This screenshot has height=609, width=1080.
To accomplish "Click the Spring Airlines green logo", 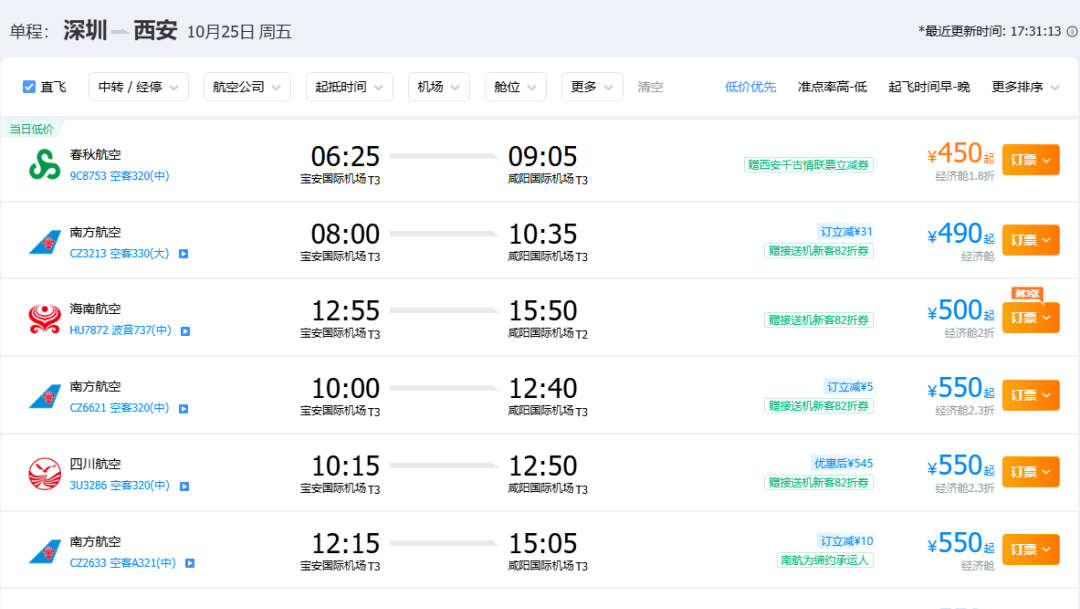I will pyautogui.click(x=45, y=164).
